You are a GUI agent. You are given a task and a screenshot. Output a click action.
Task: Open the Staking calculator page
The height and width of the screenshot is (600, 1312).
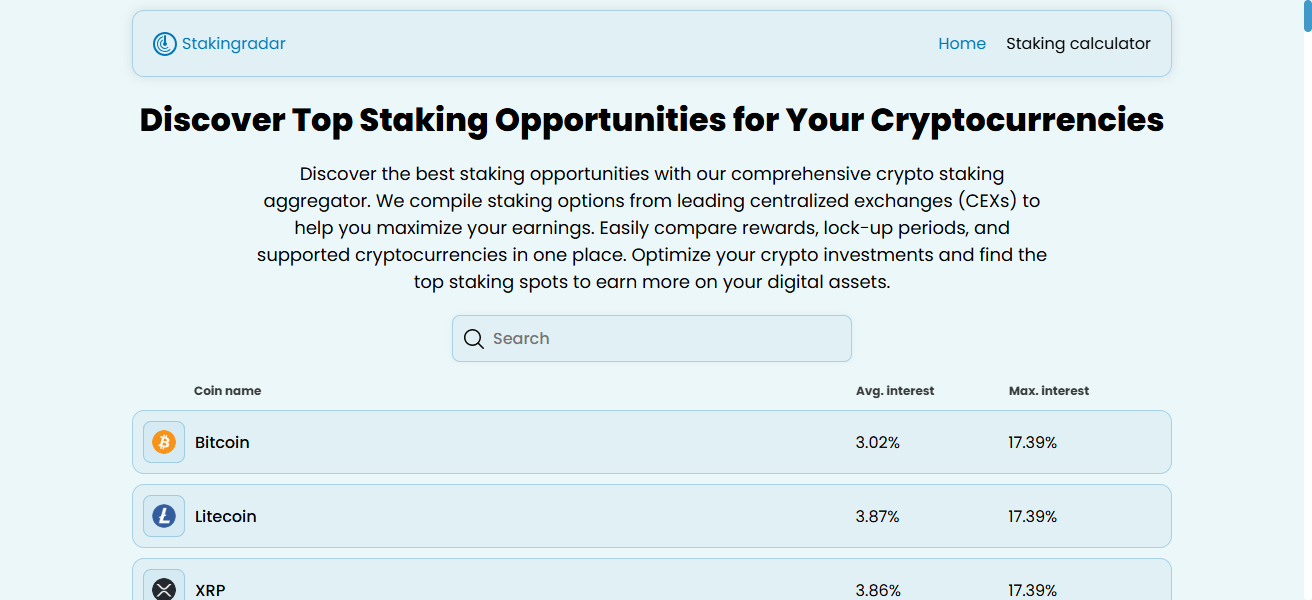(x=1078, y=44)
